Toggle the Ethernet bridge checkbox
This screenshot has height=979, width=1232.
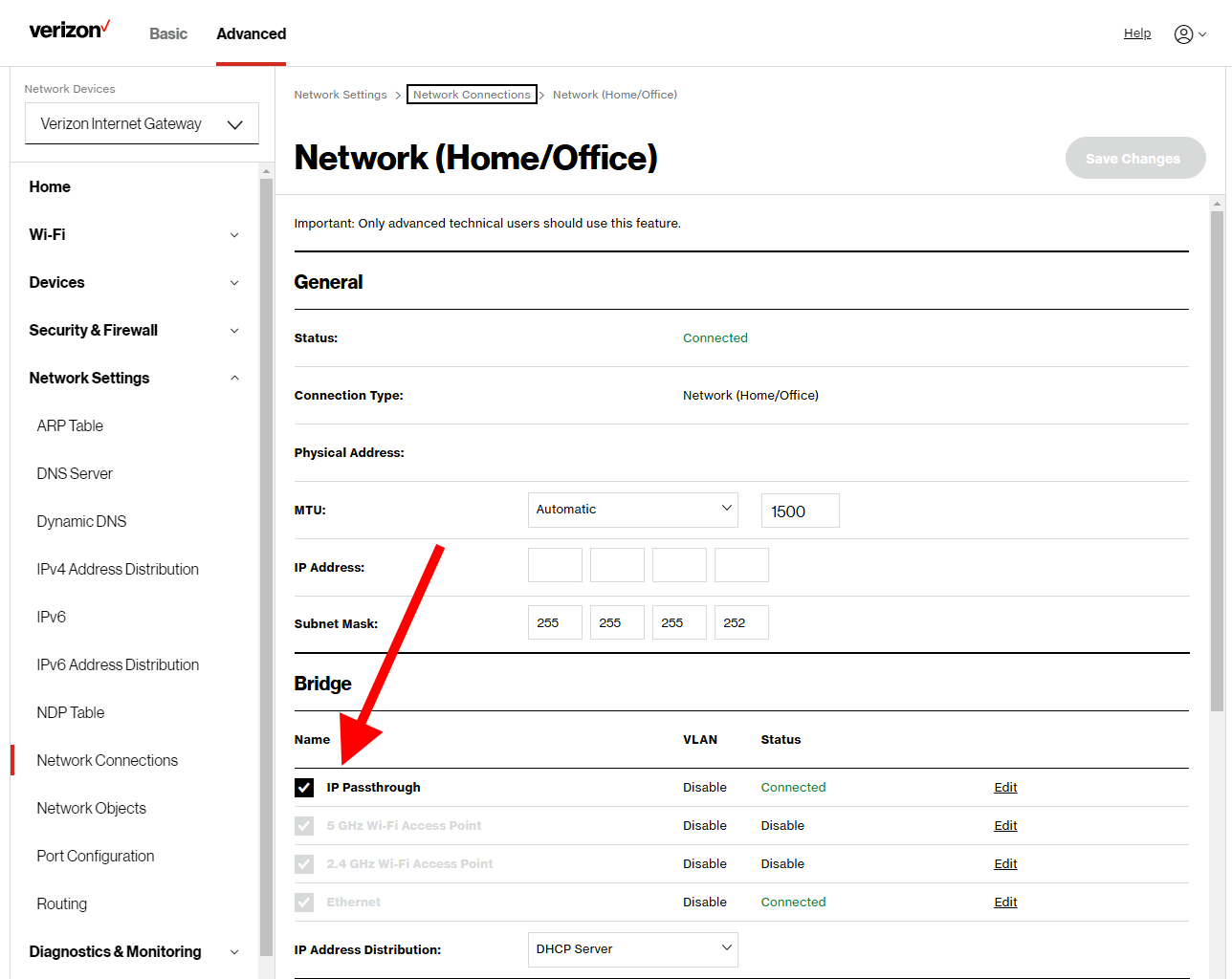pyautogui.click(x=304, y=903)
